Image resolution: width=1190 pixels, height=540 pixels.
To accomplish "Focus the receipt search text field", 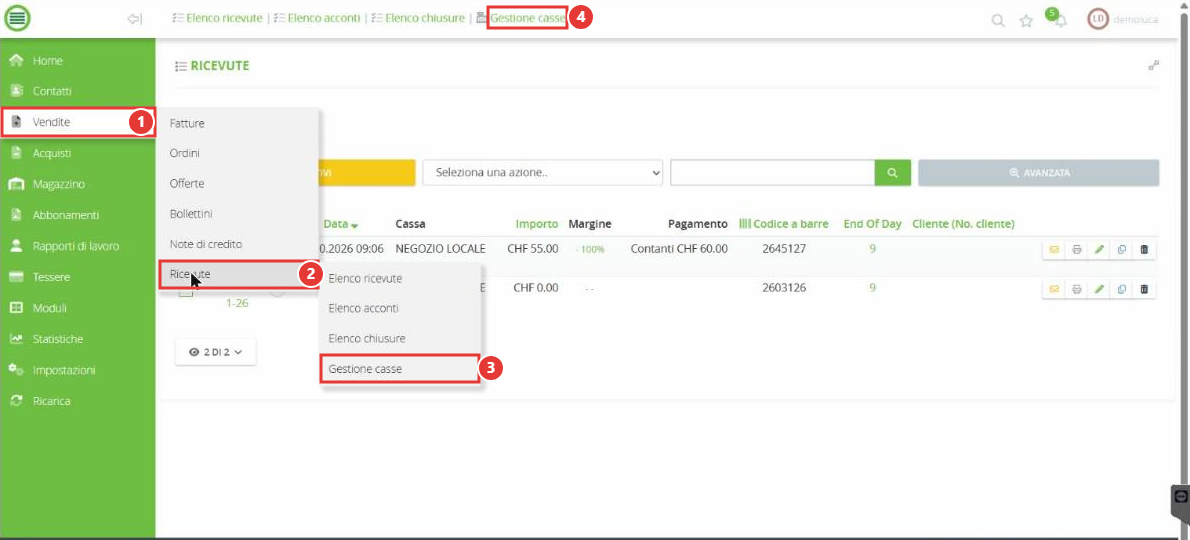I will tap(773, 173).
